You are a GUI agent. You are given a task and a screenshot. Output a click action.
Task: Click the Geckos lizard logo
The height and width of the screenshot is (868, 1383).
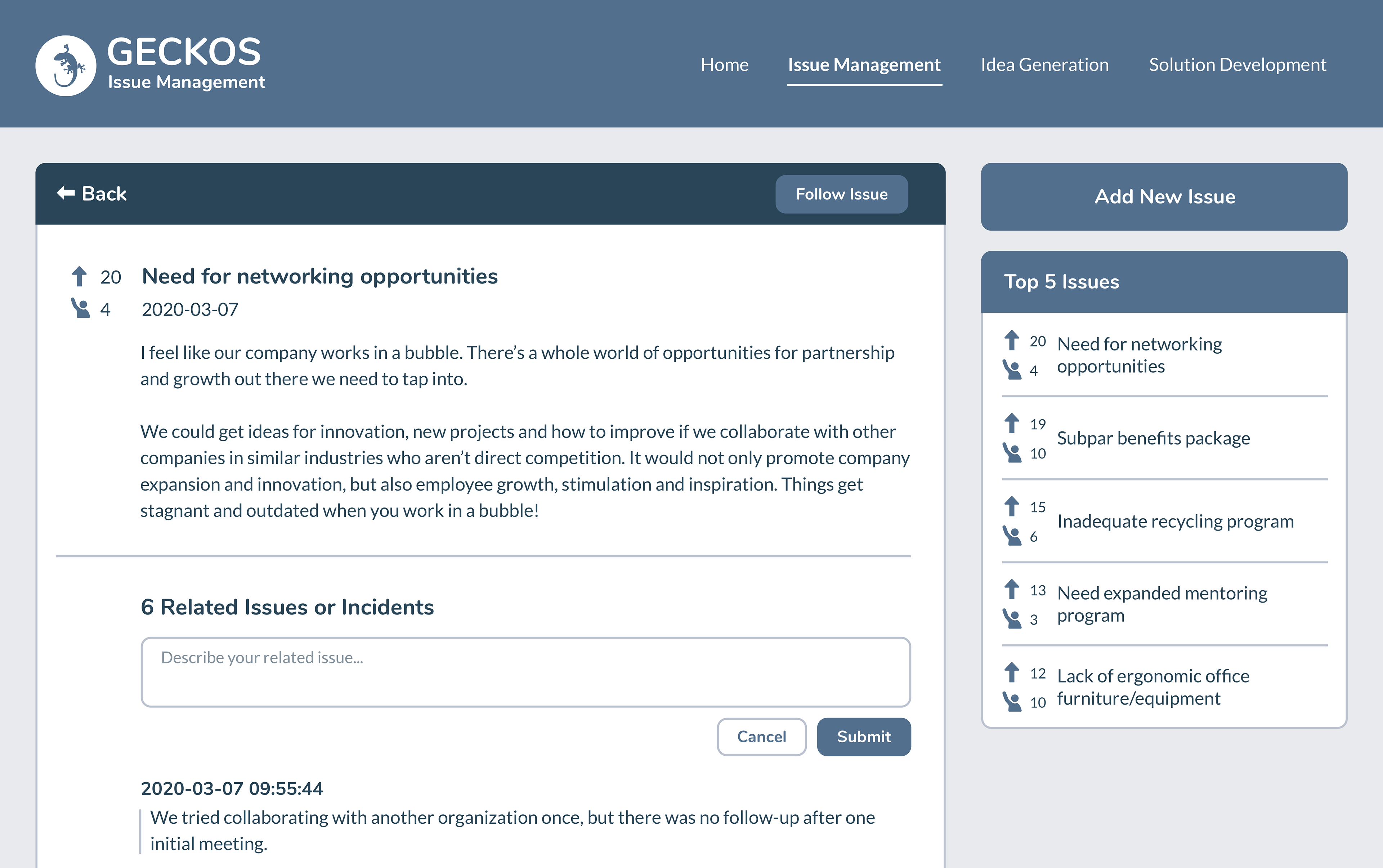point(66,66)
